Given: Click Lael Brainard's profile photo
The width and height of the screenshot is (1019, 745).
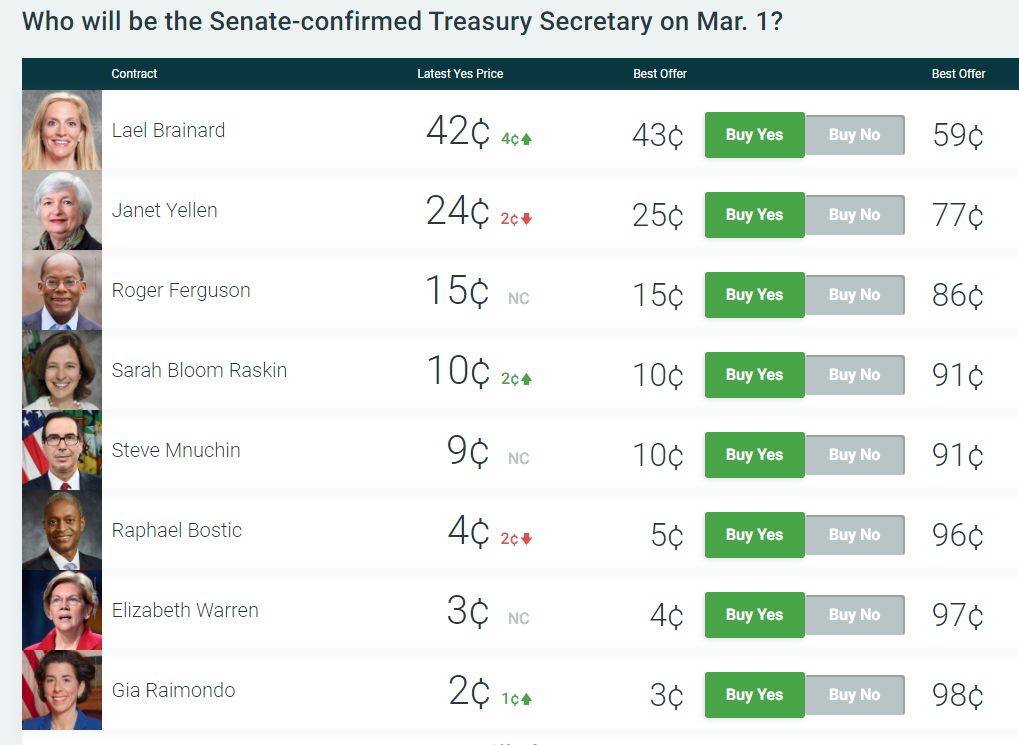Looking at the screenshot, I should pos(62,130).
